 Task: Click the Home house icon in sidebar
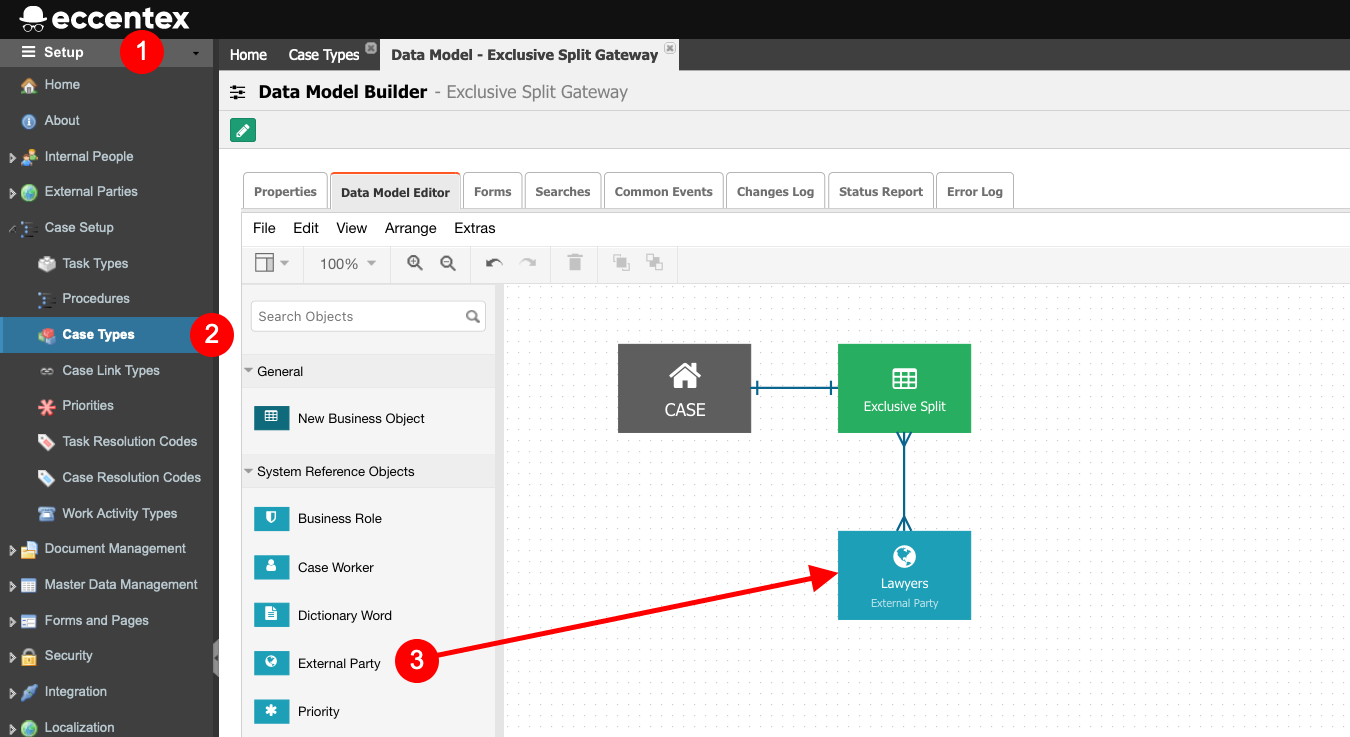[x=29, y=85]
